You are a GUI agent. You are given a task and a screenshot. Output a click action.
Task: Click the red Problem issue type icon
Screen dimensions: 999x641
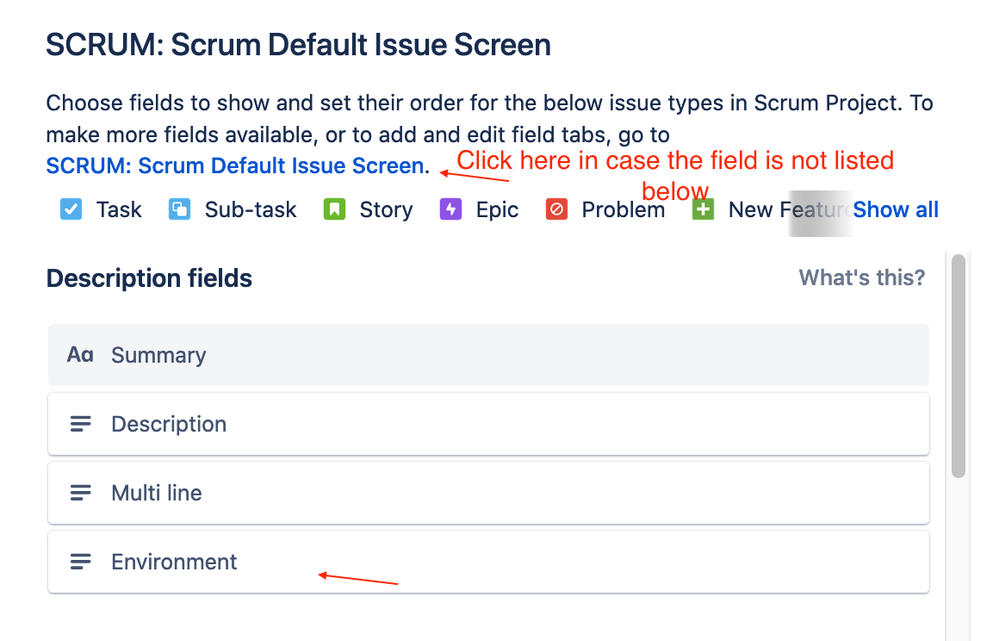click(x=556, y=209)
